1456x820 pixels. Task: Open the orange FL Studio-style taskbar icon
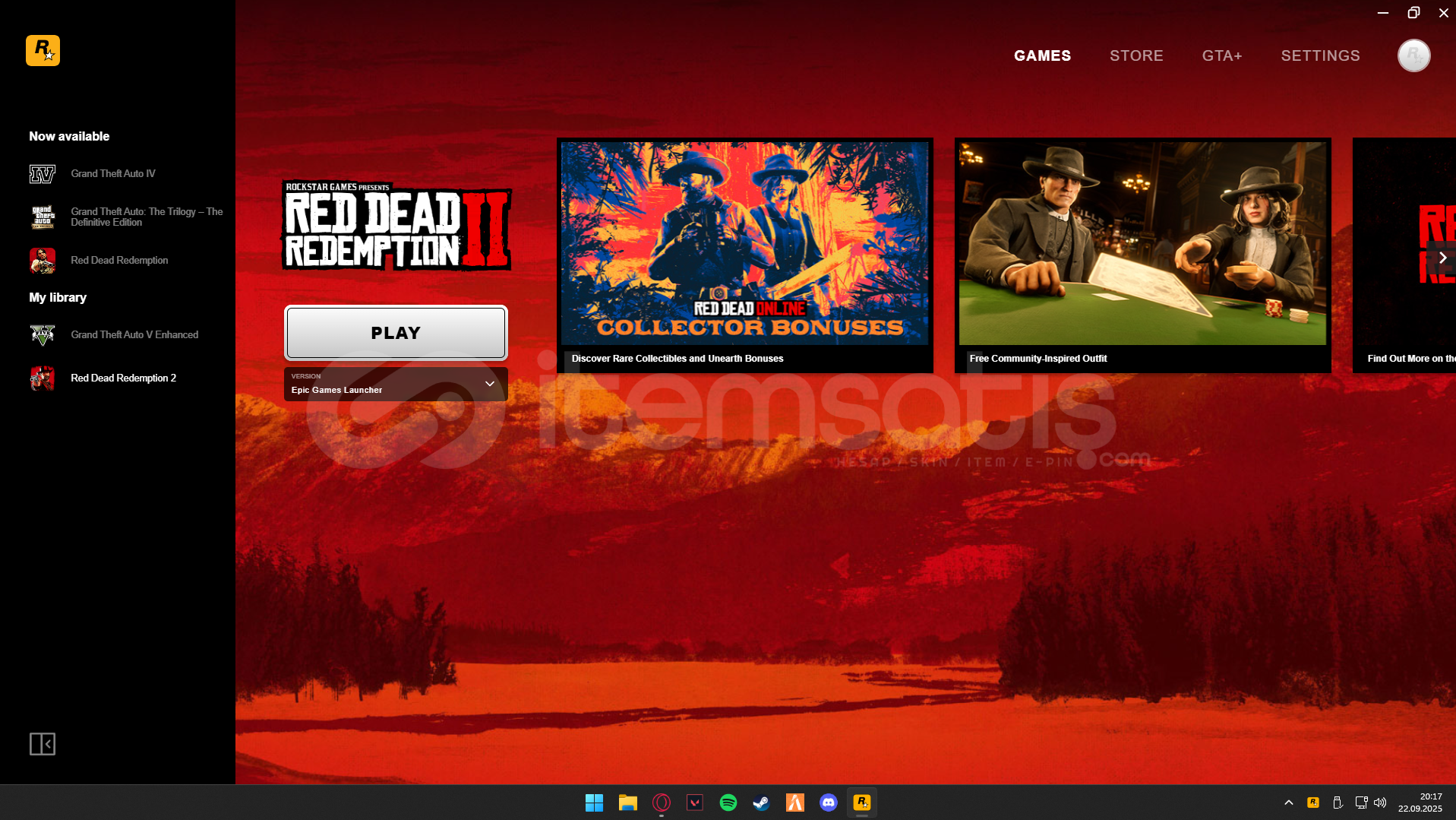[795, 803]
